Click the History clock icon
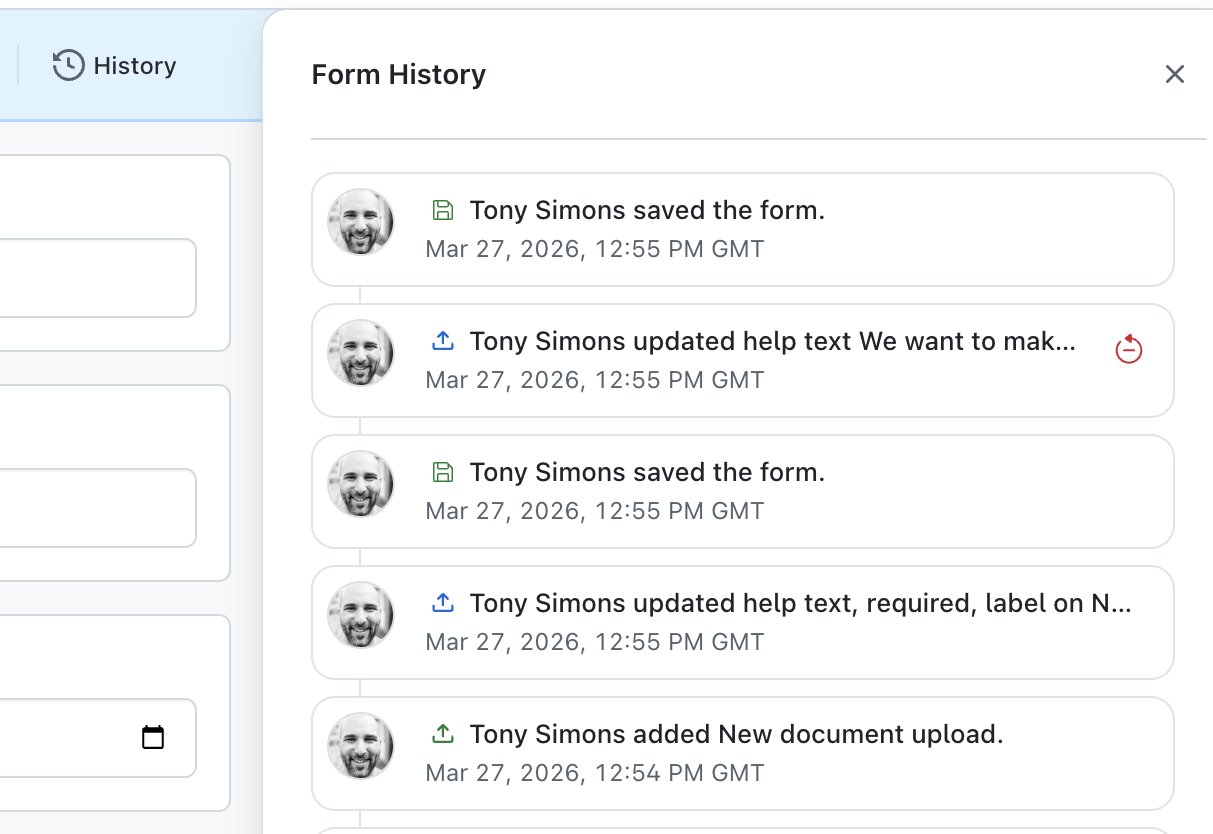The image size is (1213, 834). pos(68,65)
